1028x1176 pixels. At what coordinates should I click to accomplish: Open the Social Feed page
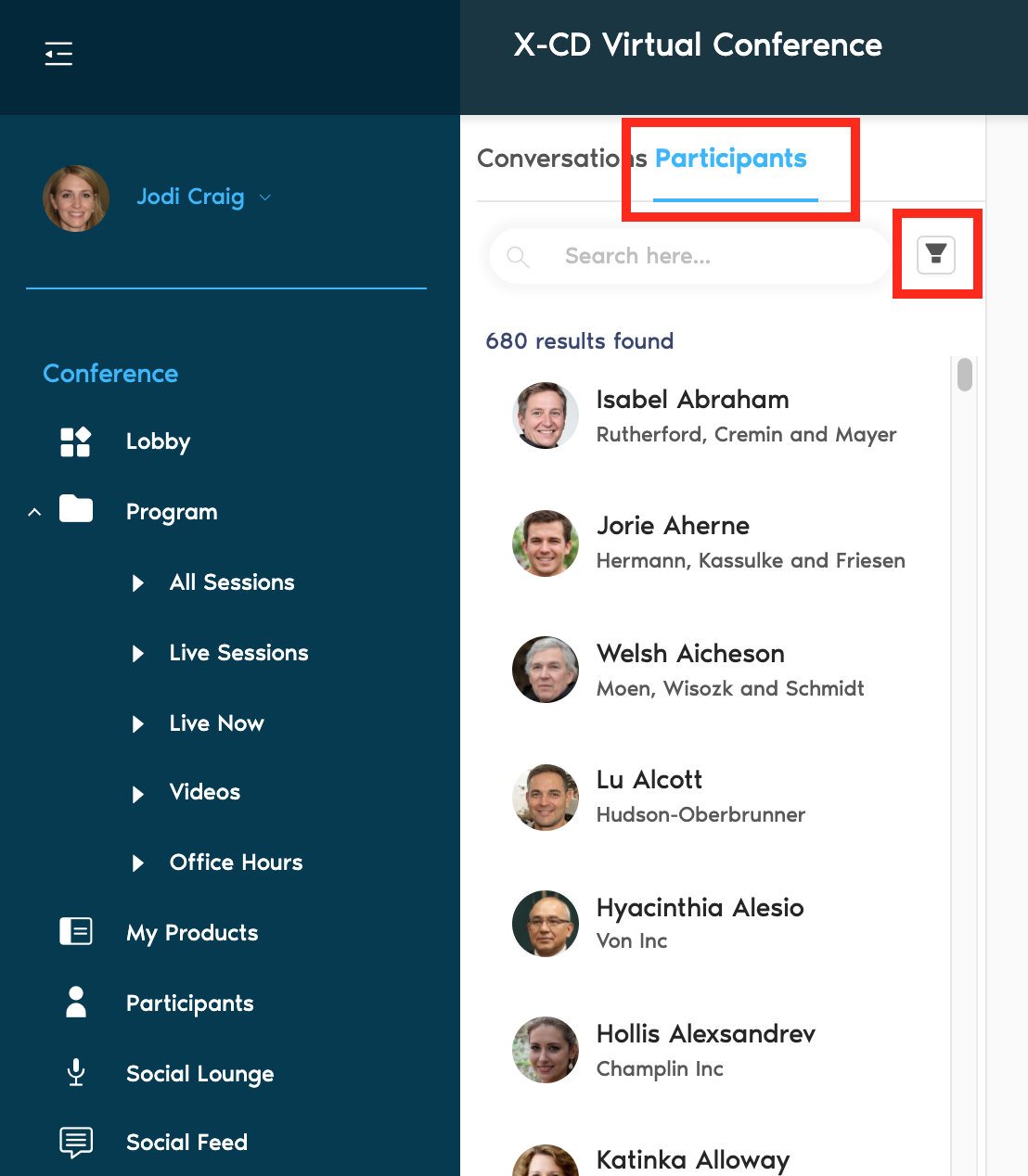point(187,1143)
